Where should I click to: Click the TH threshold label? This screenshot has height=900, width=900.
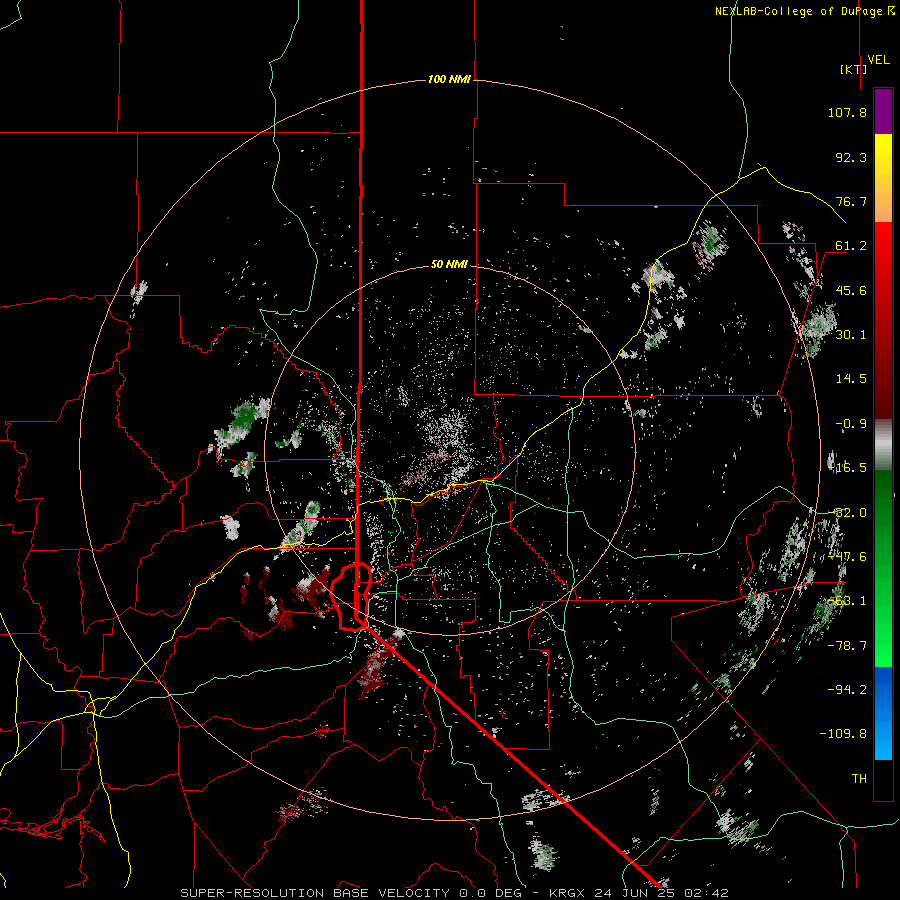pyautogui.click(x=859, y=778)
